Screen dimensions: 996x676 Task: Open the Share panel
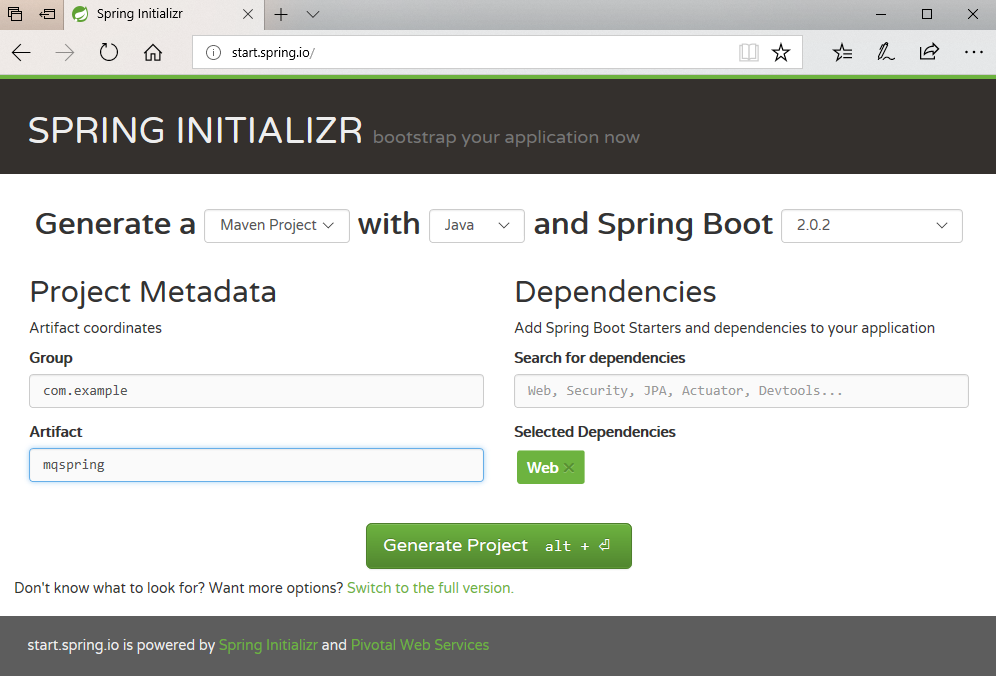[x=930, y=51]
